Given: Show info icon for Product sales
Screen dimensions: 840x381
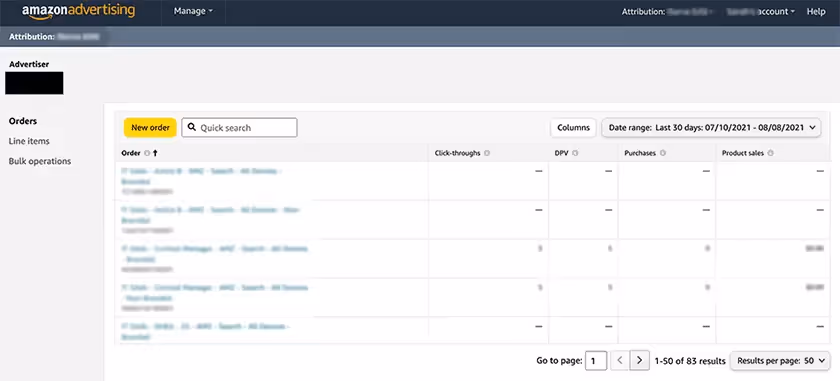Looking at the screenshot, I should [x=770, y=153].
